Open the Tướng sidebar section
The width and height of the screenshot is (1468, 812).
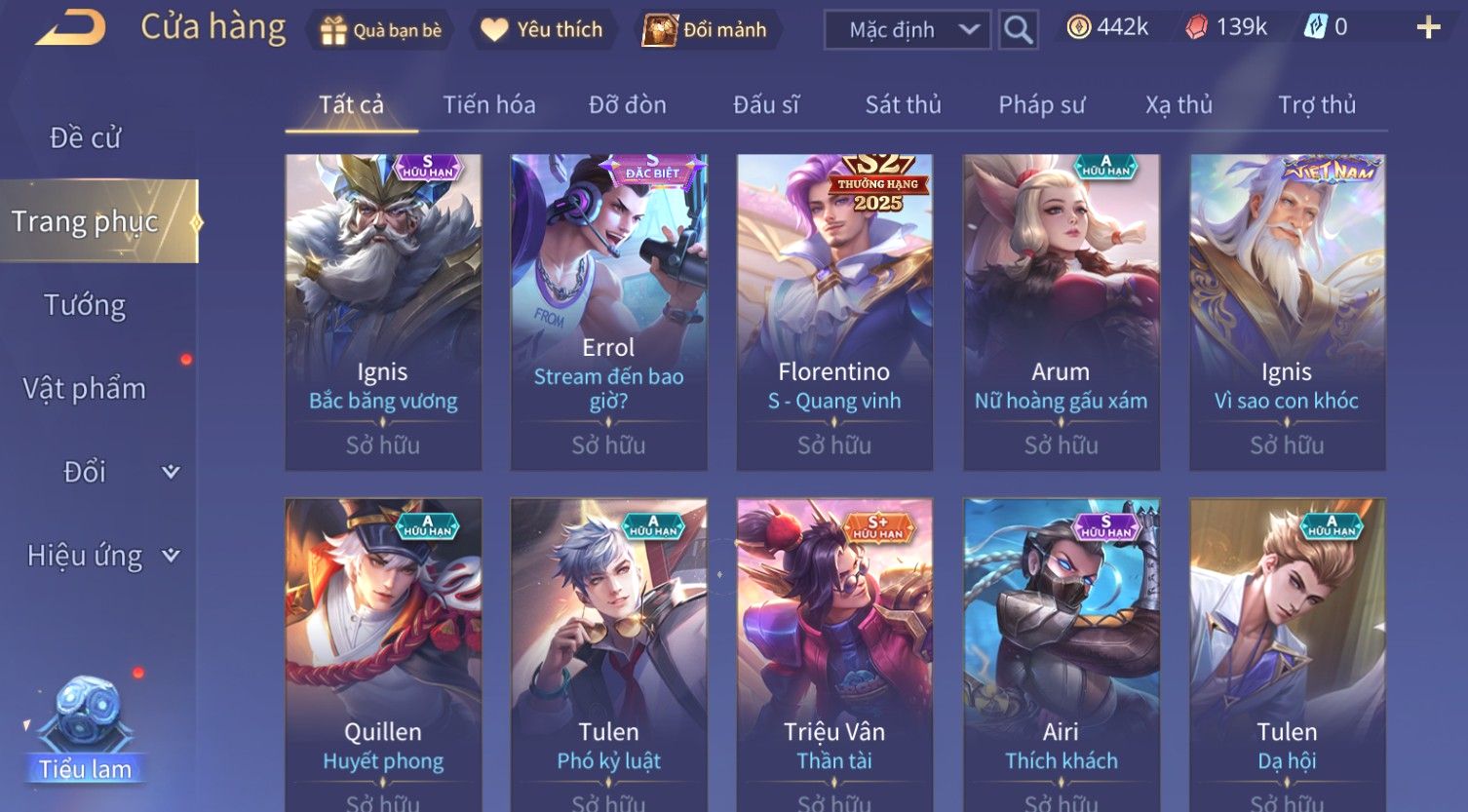85,305
